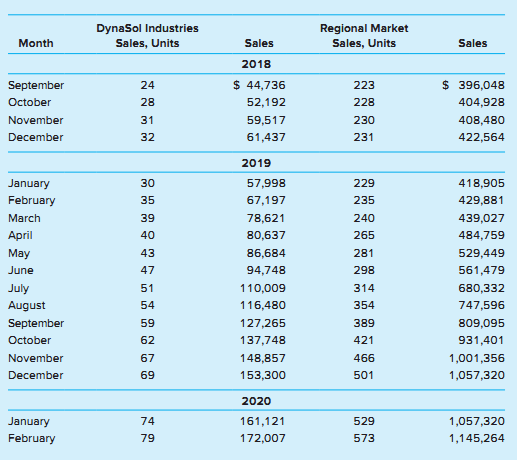Viewport: 517px width, 460px height.
Task: Select regional units value 314
Action: pos(364,288)
